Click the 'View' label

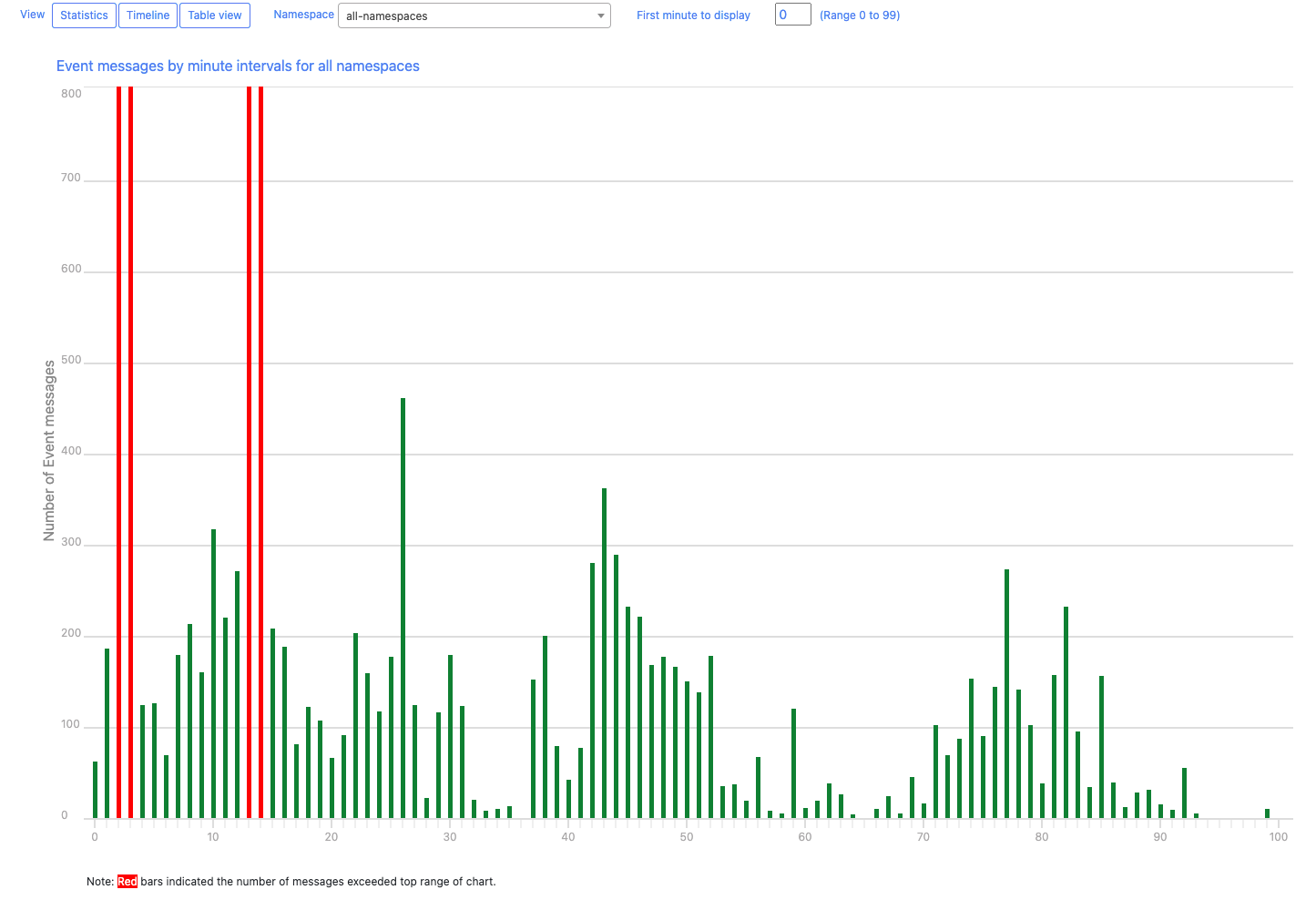(x=32, y=15)
